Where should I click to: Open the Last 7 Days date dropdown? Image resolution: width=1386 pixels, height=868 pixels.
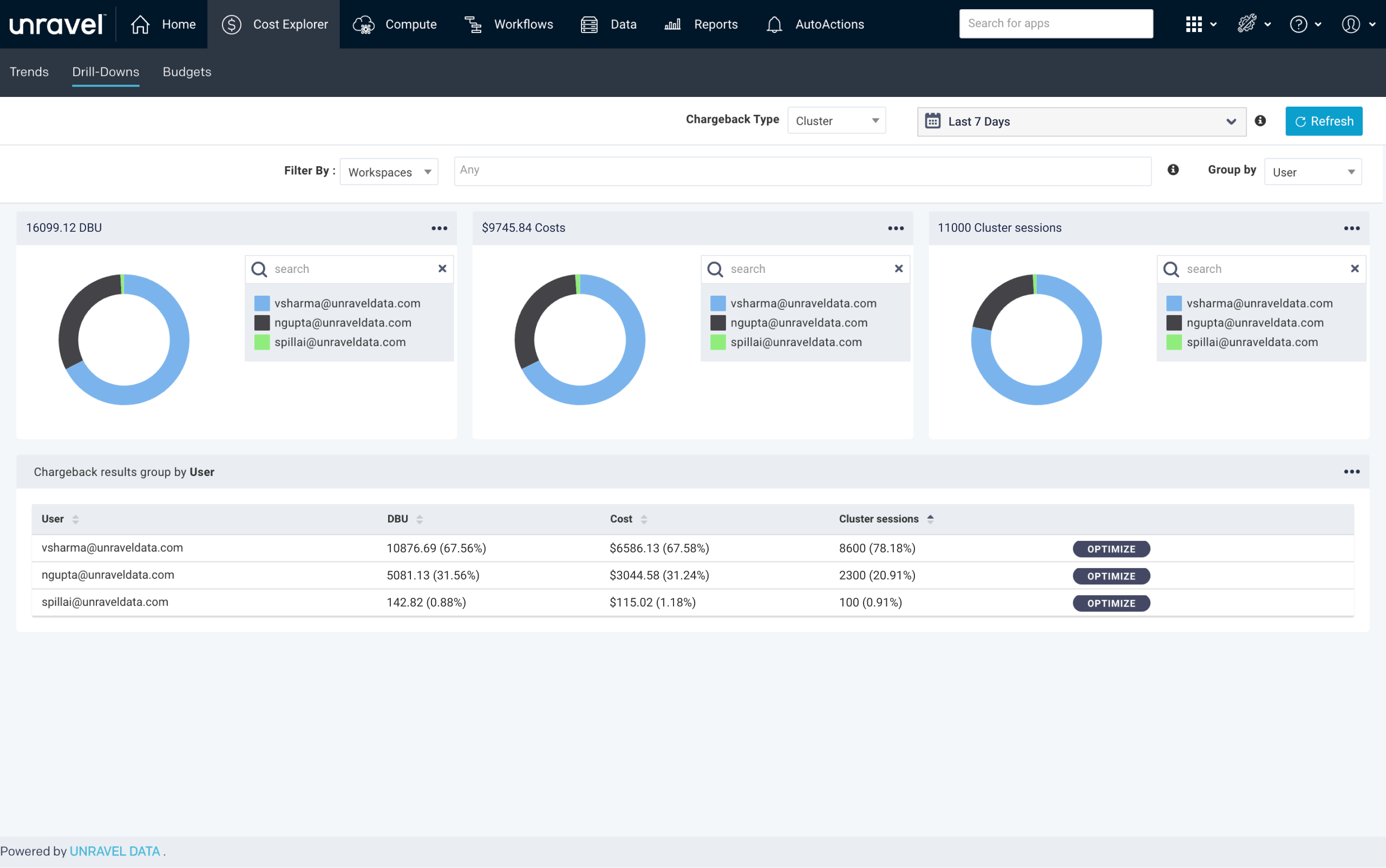point(1081,122)
